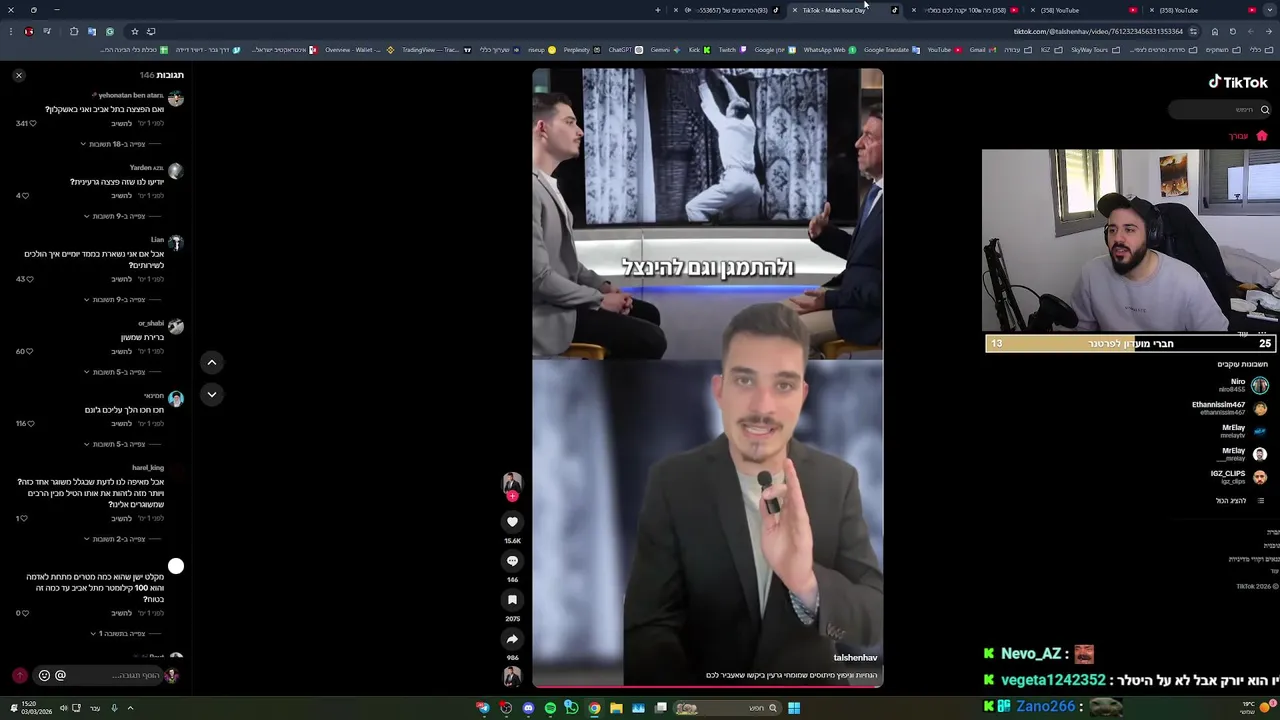Open the Twitch bookmark
Viewport: 1280px width, 720px height.
click(731, 49)
